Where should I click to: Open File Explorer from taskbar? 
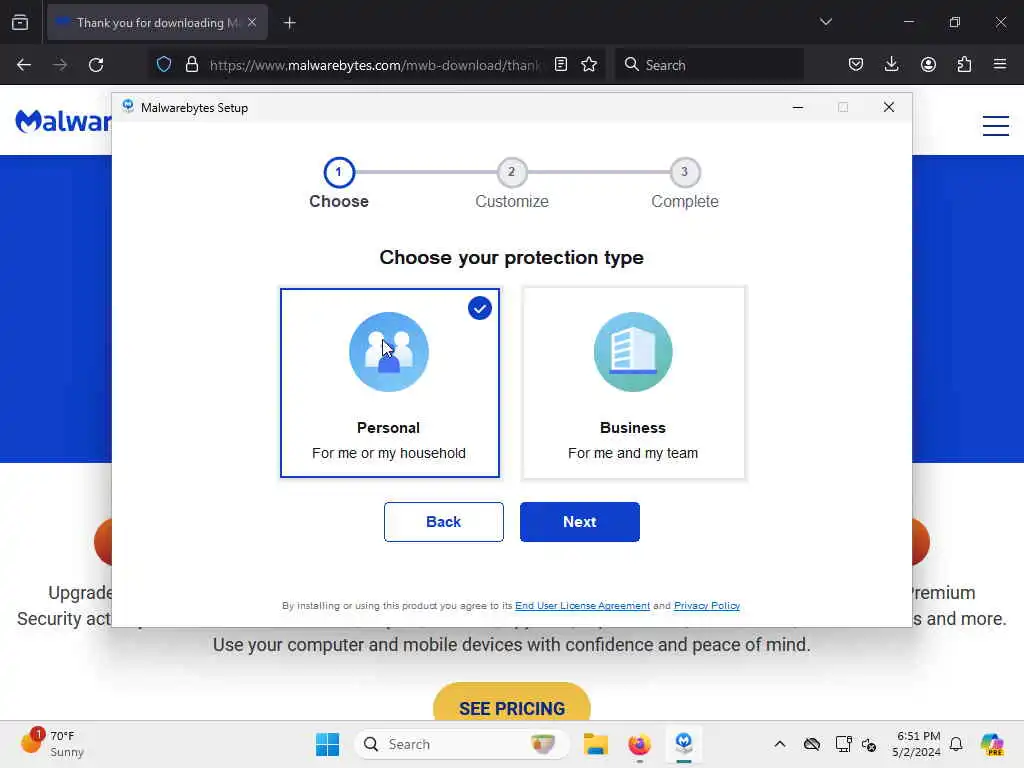click(596, 744)
